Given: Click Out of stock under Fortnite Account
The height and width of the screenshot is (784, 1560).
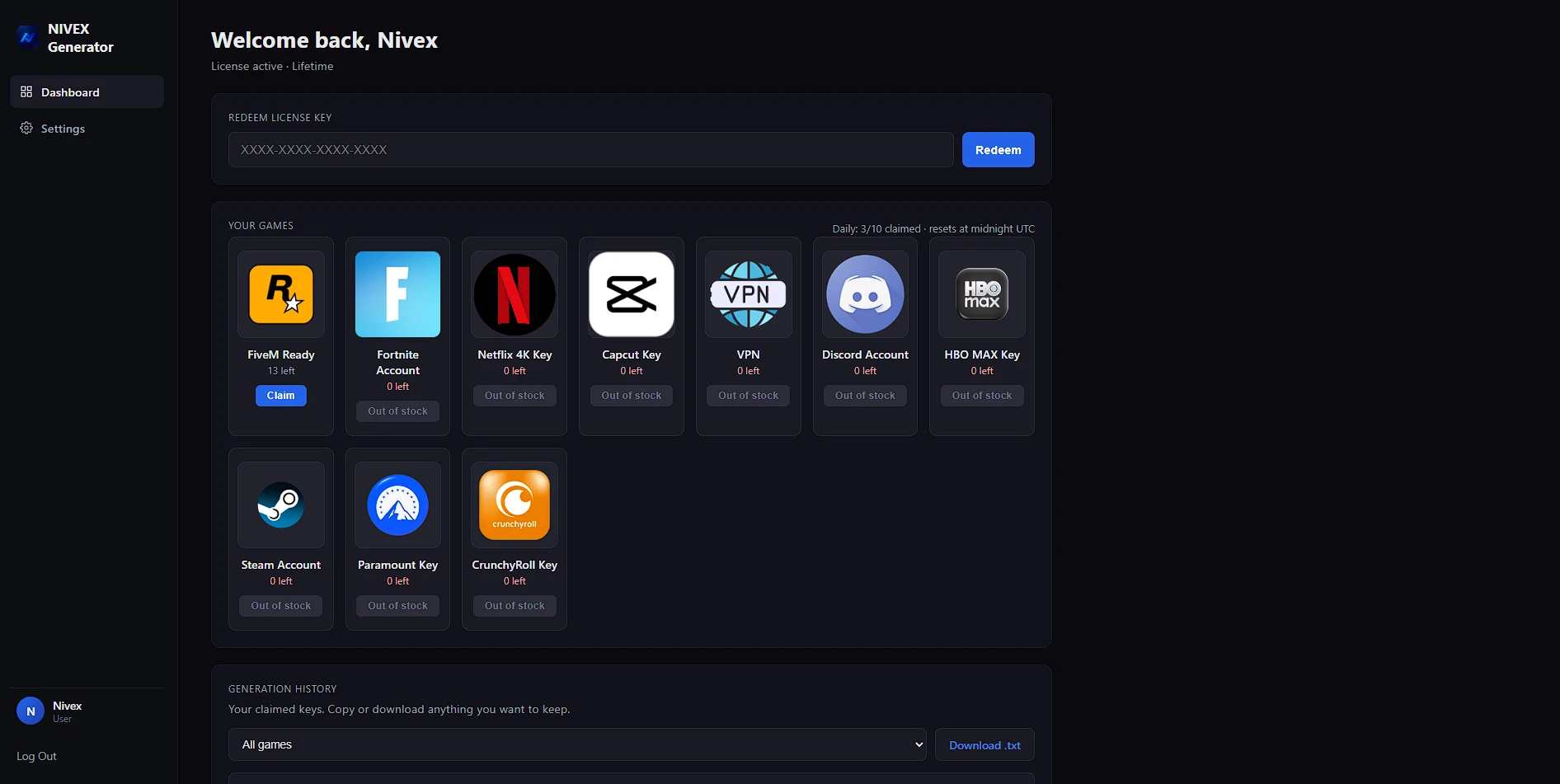Looking at the screenshot, I should point(397,411).
